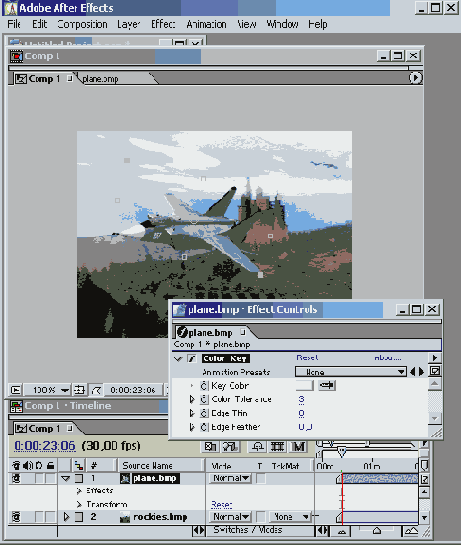Click the current time 0:00:23:06 display
The image size is (461, 545).
(x=45, y=446)
